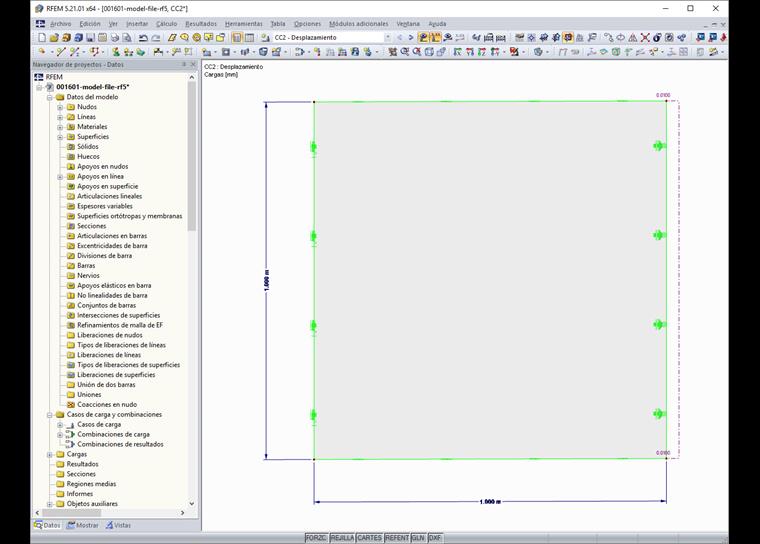Click the New model icon

[42, 37]
